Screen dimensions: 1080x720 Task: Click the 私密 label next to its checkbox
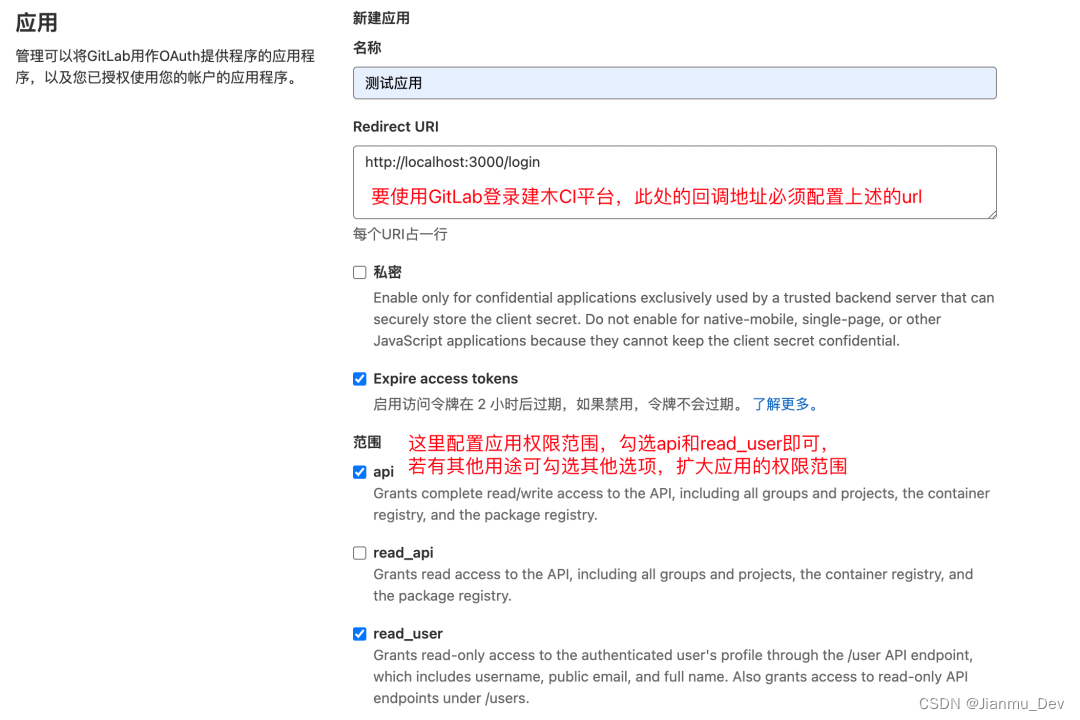click(x=386, y=271)
